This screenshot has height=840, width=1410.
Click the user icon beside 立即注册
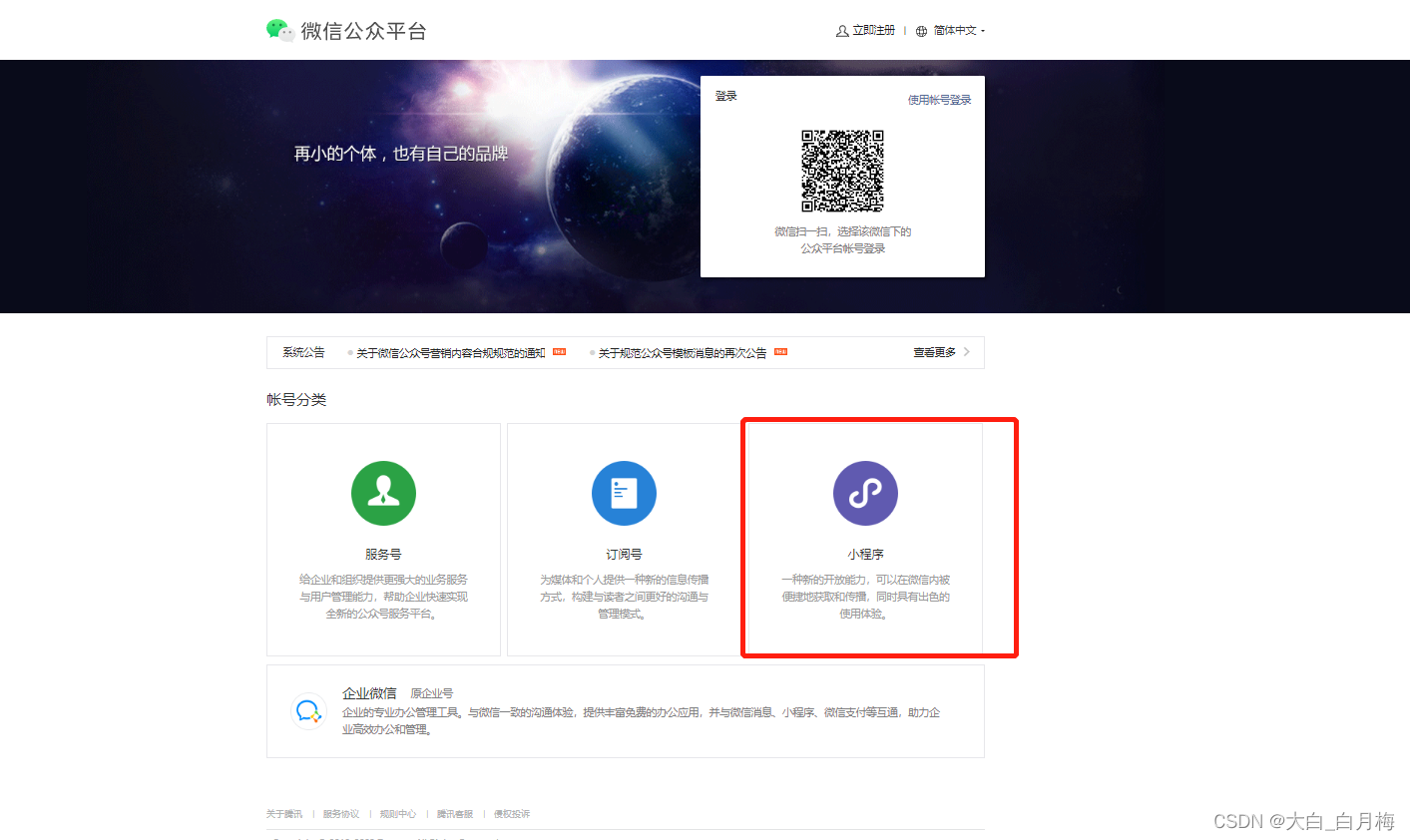click(842, 31)
